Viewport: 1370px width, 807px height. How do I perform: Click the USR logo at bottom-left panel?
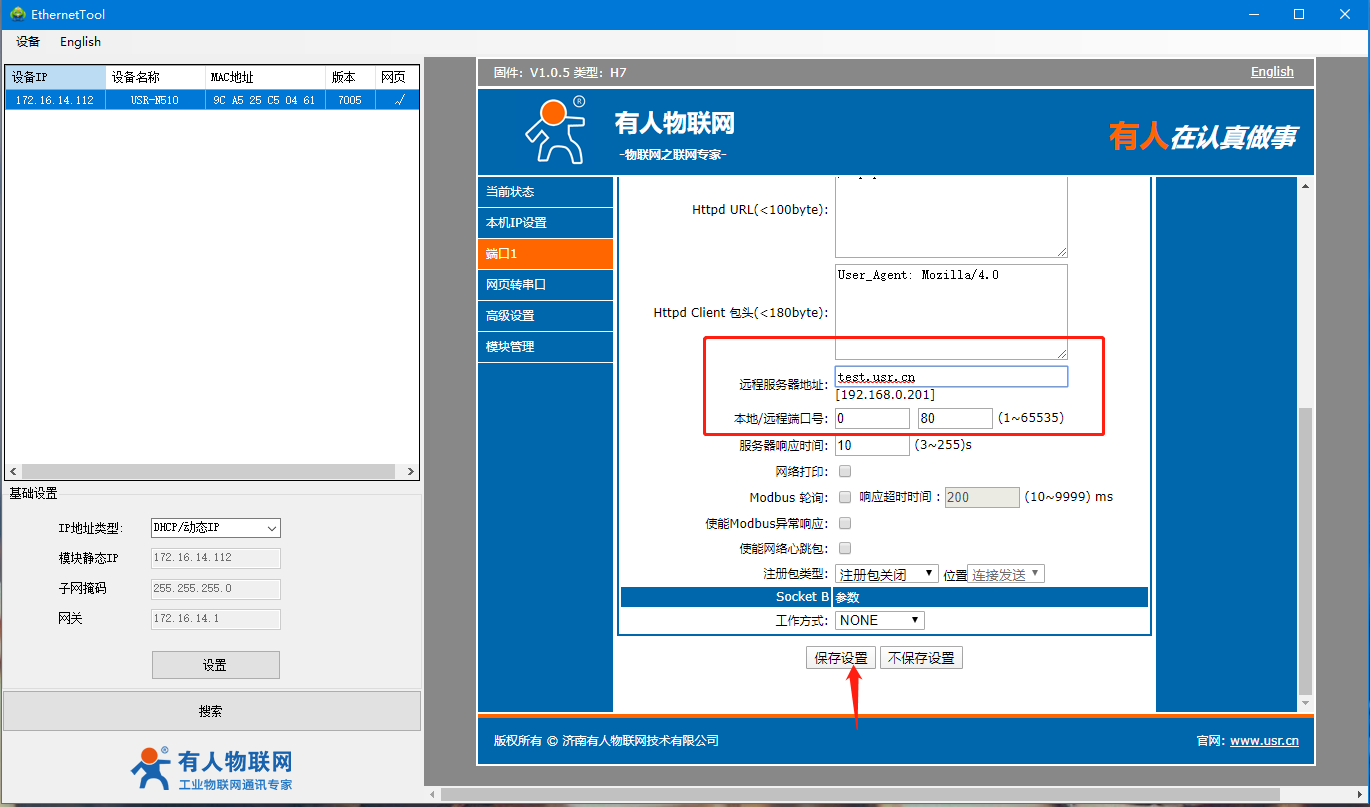[151, 768]
